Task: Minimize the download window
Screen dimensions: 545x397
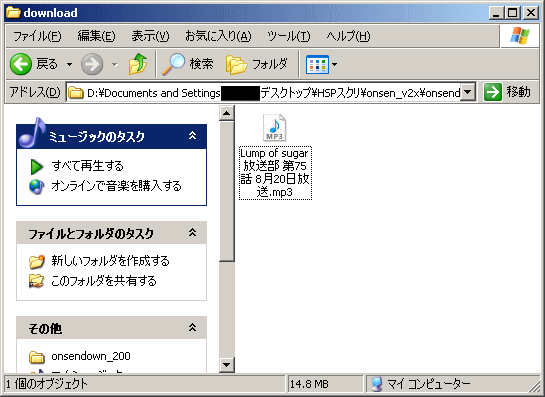Action: [x=496, y=13]
